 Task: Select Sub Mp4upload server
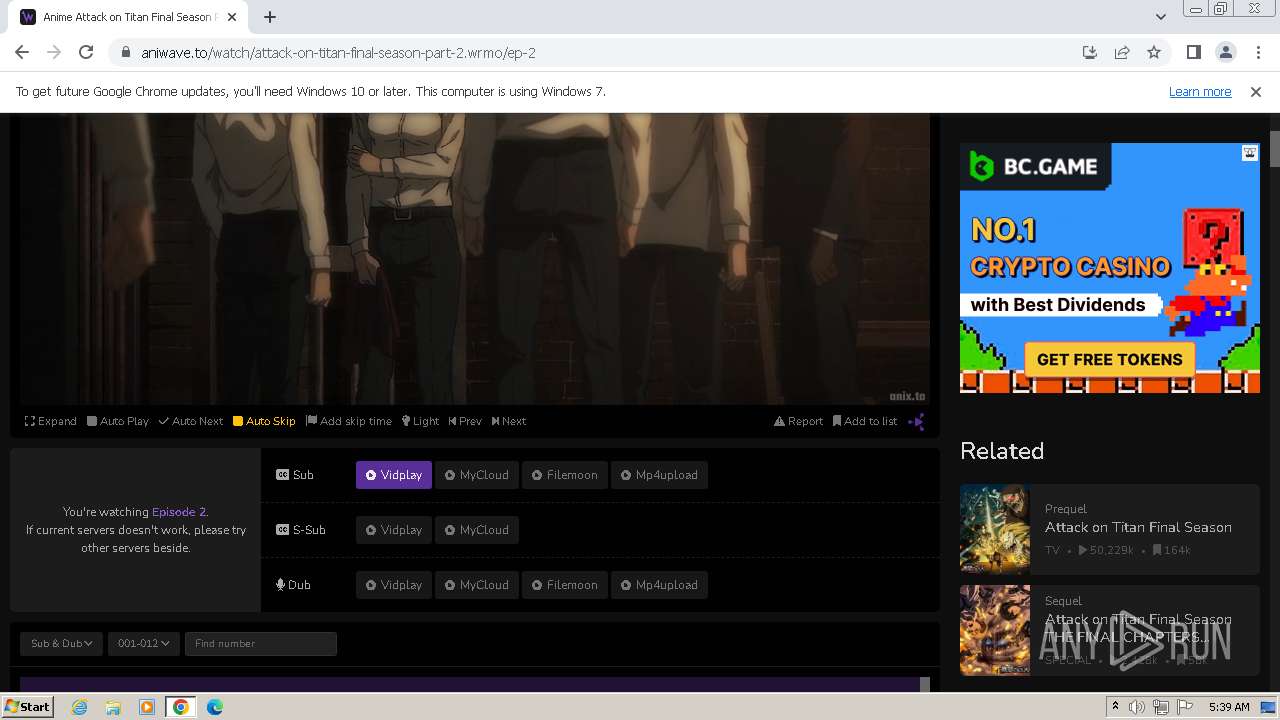point(659,475)
